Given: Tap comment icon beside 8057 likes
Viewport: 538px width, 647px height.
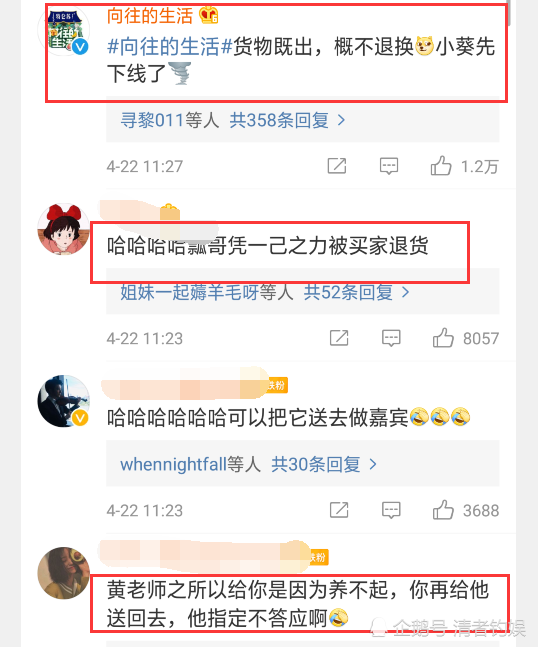Looking at the screenshot, I should tap(391, 338).
